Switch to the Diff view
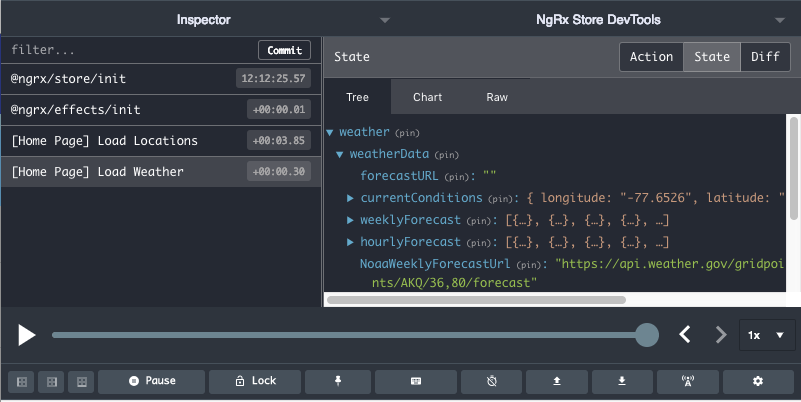The height and width of the screenshot is (402, 801). pos(765,57)
